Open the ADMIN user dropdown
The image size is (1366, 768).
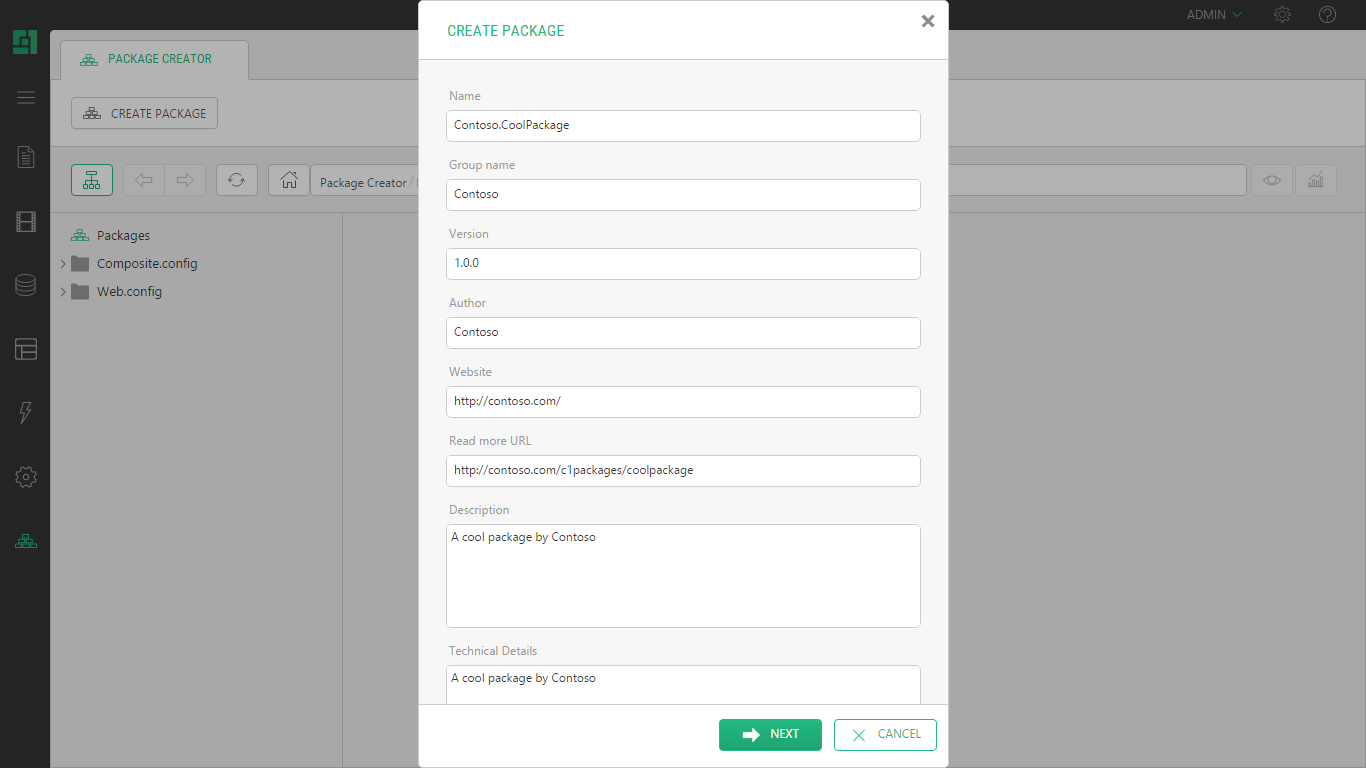1214,15
